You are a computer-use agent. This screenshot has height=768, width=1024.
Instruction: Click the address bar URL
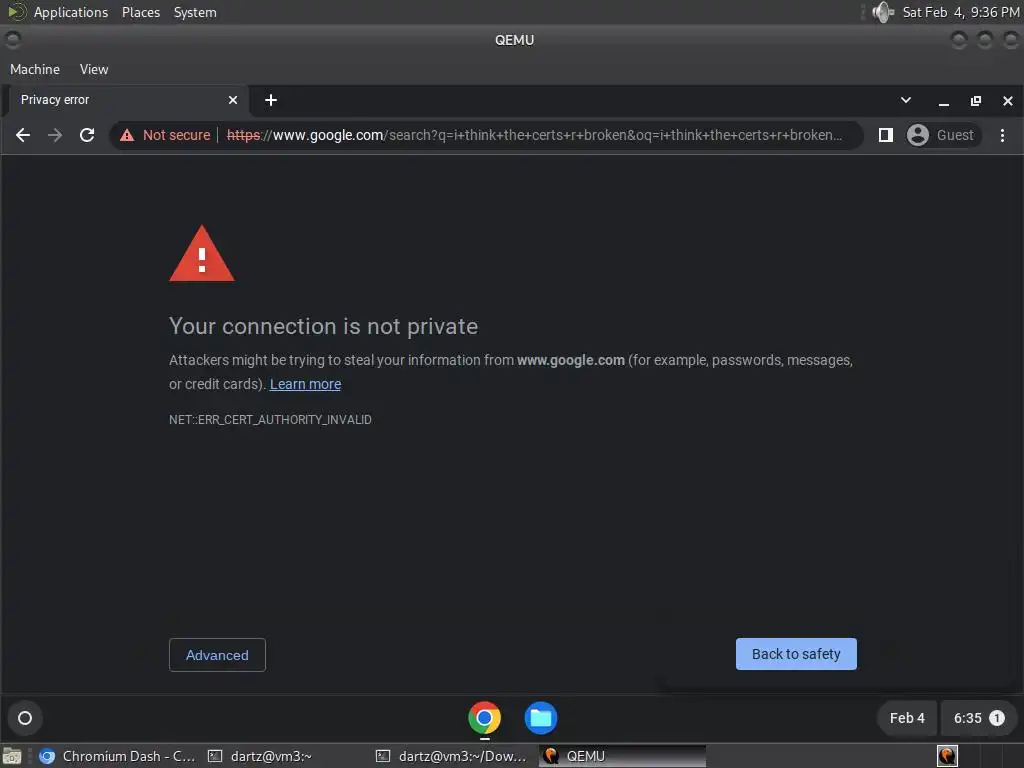(x=534, y=135)
